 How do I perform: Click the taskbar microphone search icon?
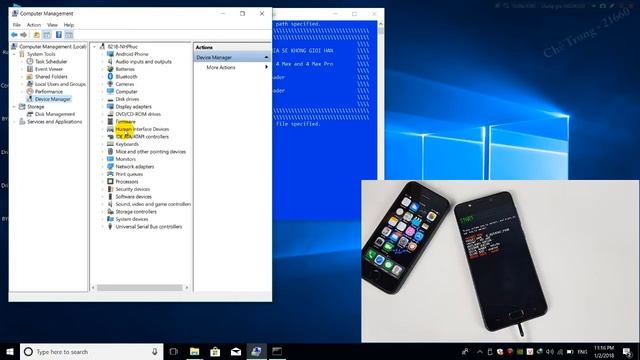(x=155, y=351)
